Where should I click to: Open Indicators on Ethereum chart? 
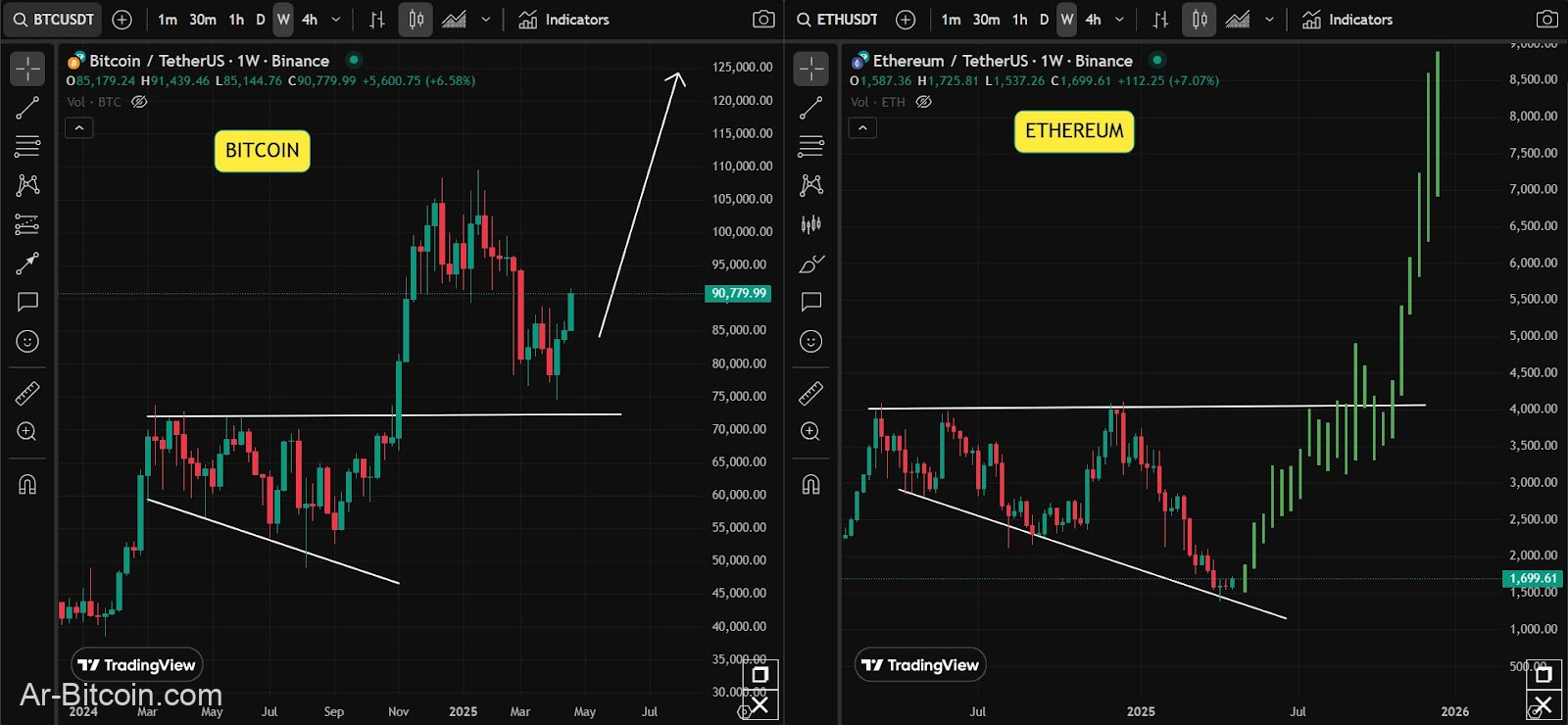tap(1347, 20)
